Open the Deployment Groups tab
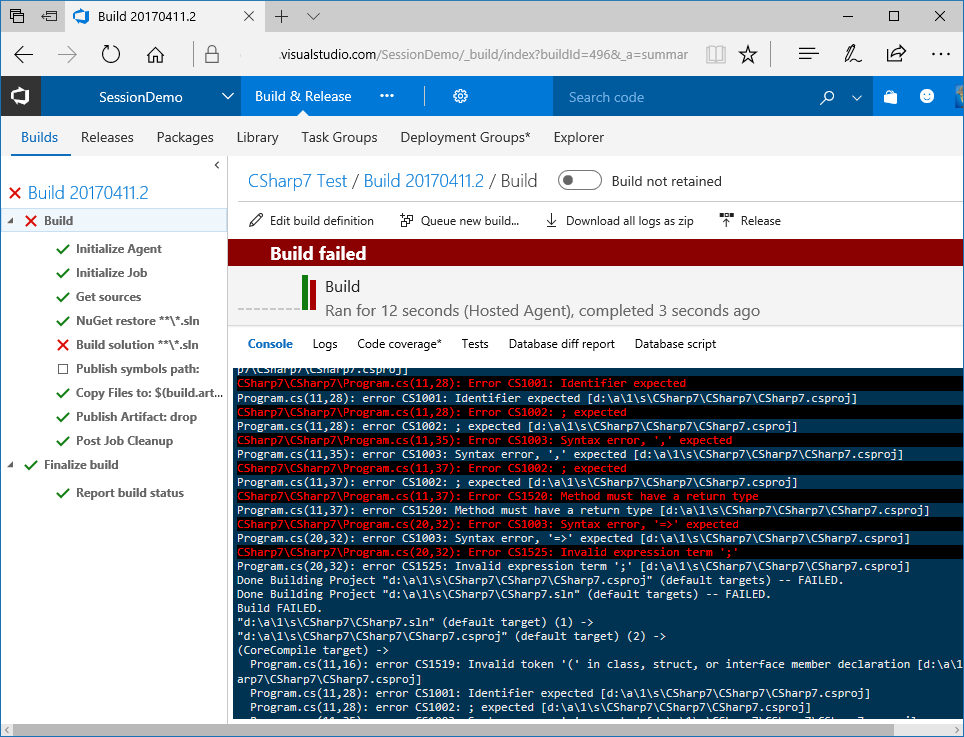The height and width of the screenshot is (737, 964). click(x=465, y=137)
